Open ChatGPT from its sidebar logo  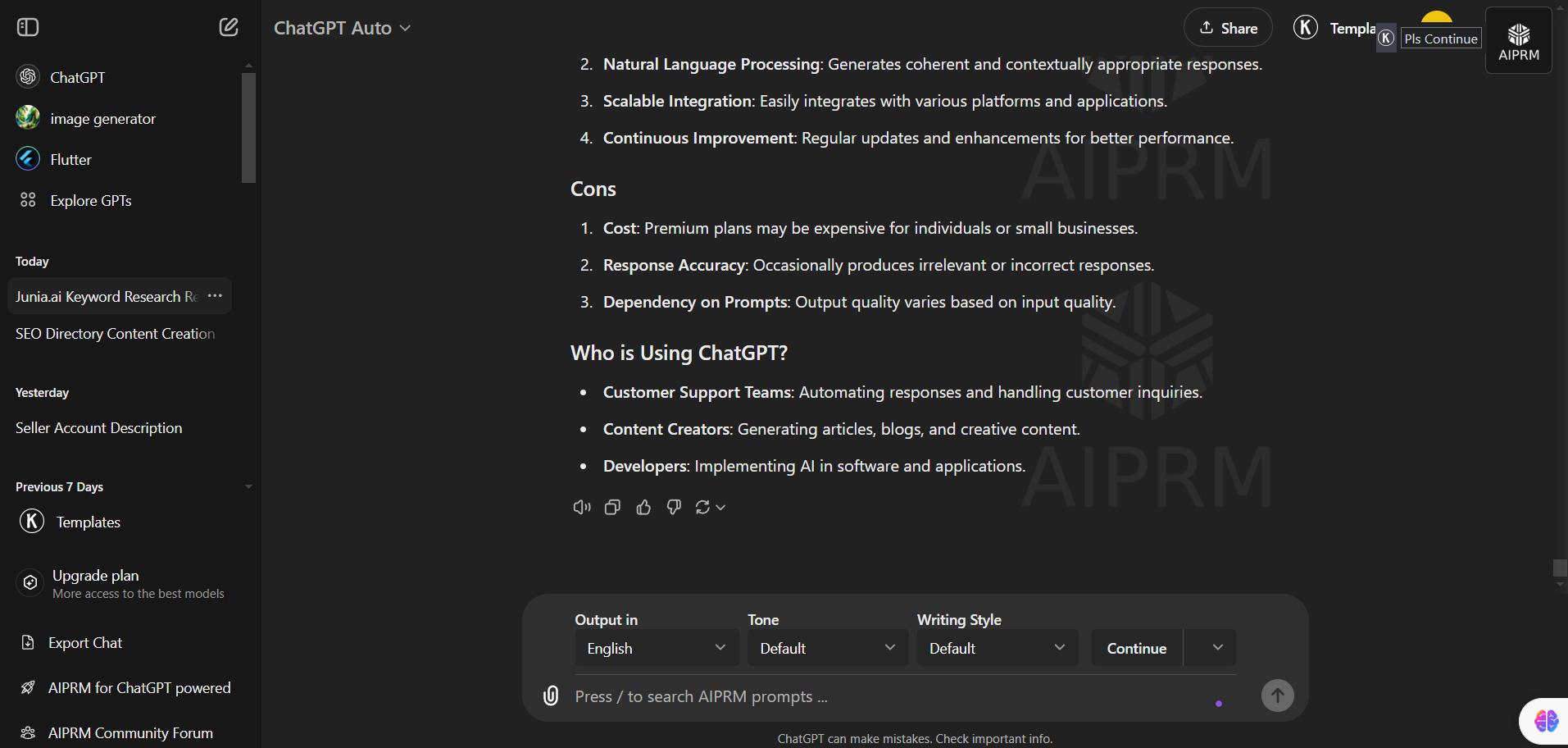click(28, 76)
